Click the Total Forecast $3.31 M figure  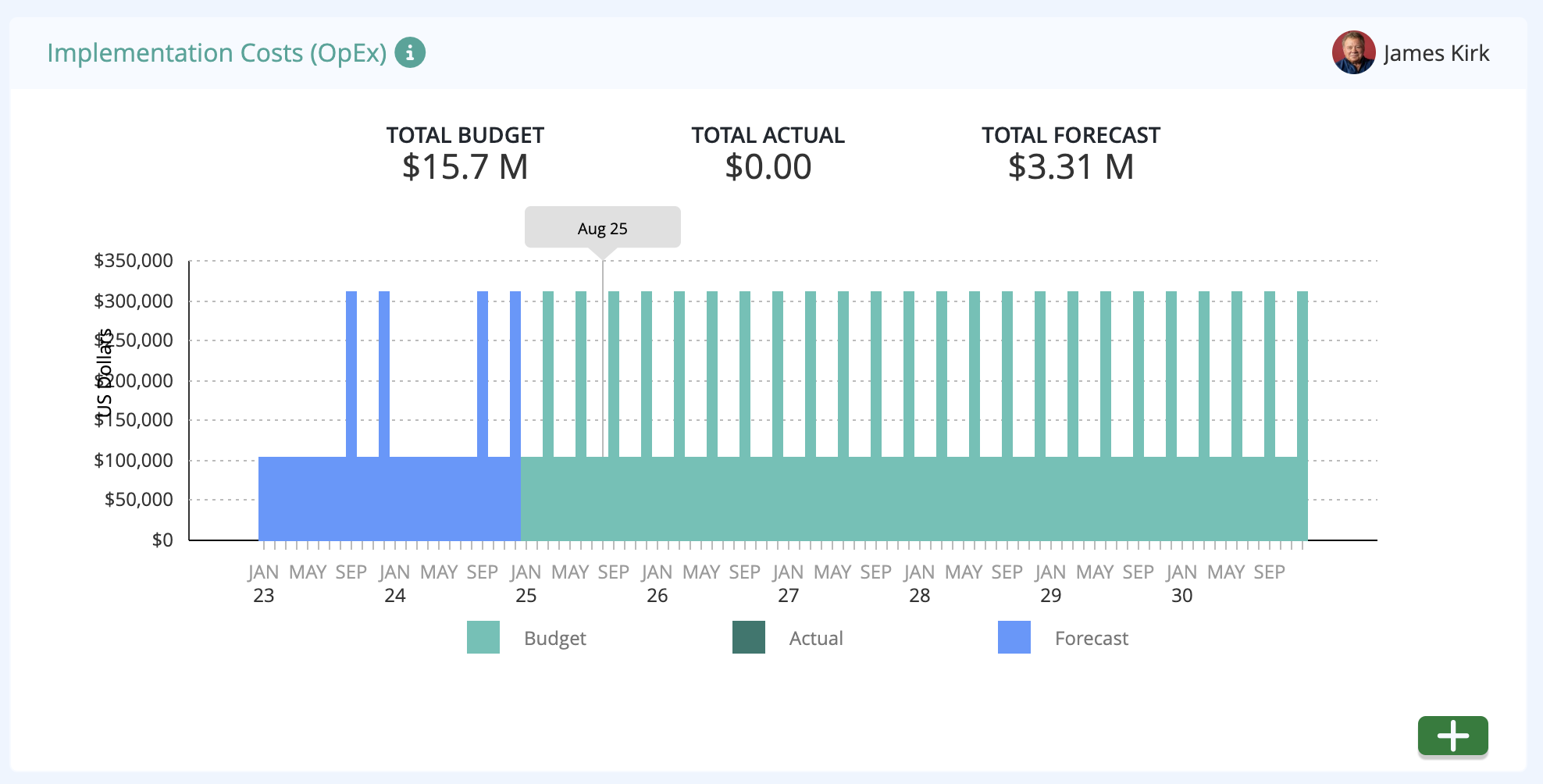[1071, 167]
